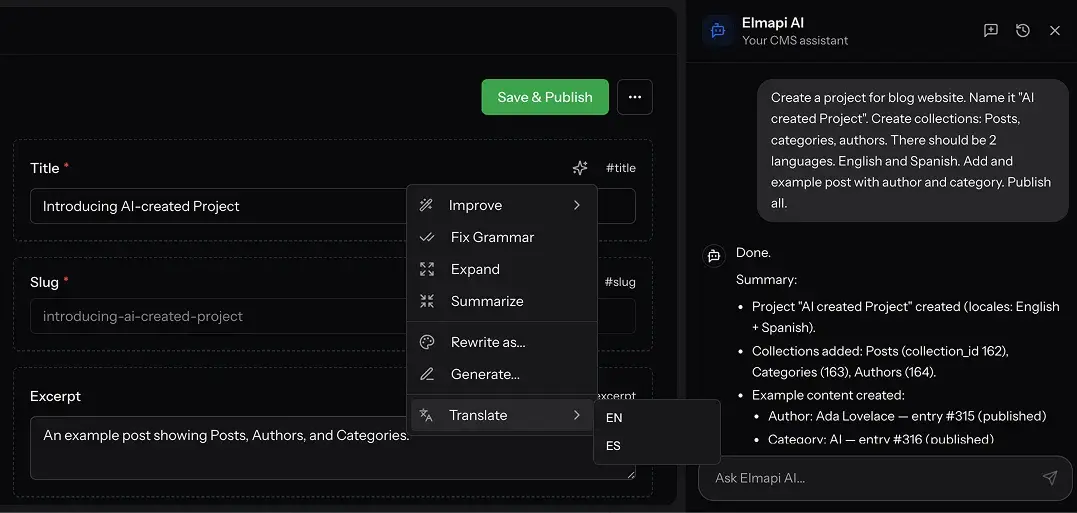Click the 'Your CMS assistant' subtitle
The height and width of the screenshot is (513, 1077).
point(795,41)
